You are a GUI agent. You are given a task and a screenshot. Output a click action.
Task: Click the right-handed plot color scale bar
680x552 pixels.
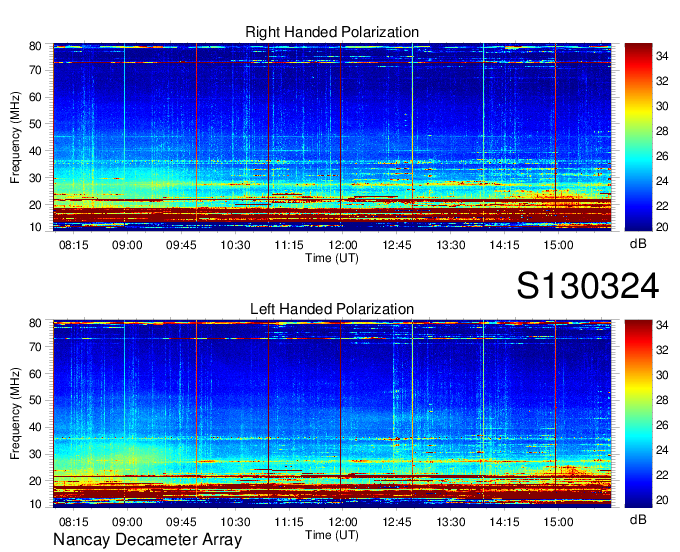click(x=638, y=137)
